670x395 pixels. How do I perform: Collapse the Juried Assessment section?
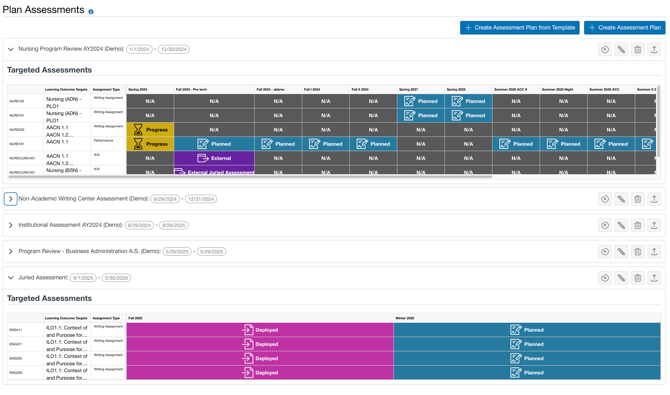pos(11,278)
